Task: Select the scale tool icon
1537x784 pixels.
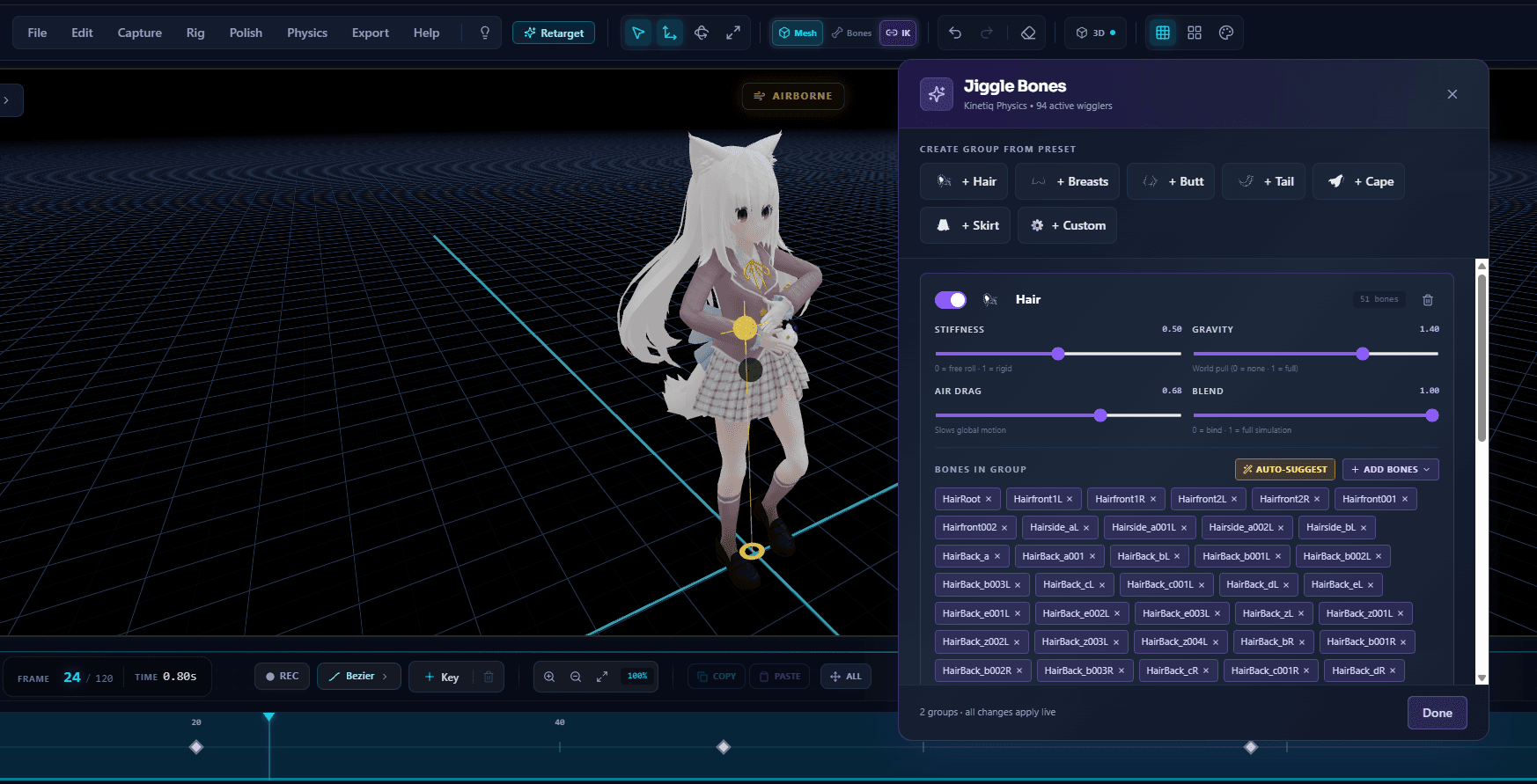Action: coord(733,33)
